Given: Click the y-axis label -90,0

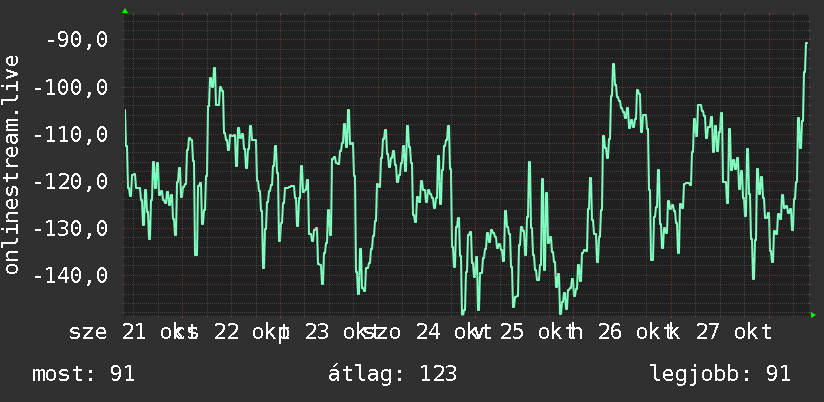Looking at the screenshot, I should (x=77, y=40).
